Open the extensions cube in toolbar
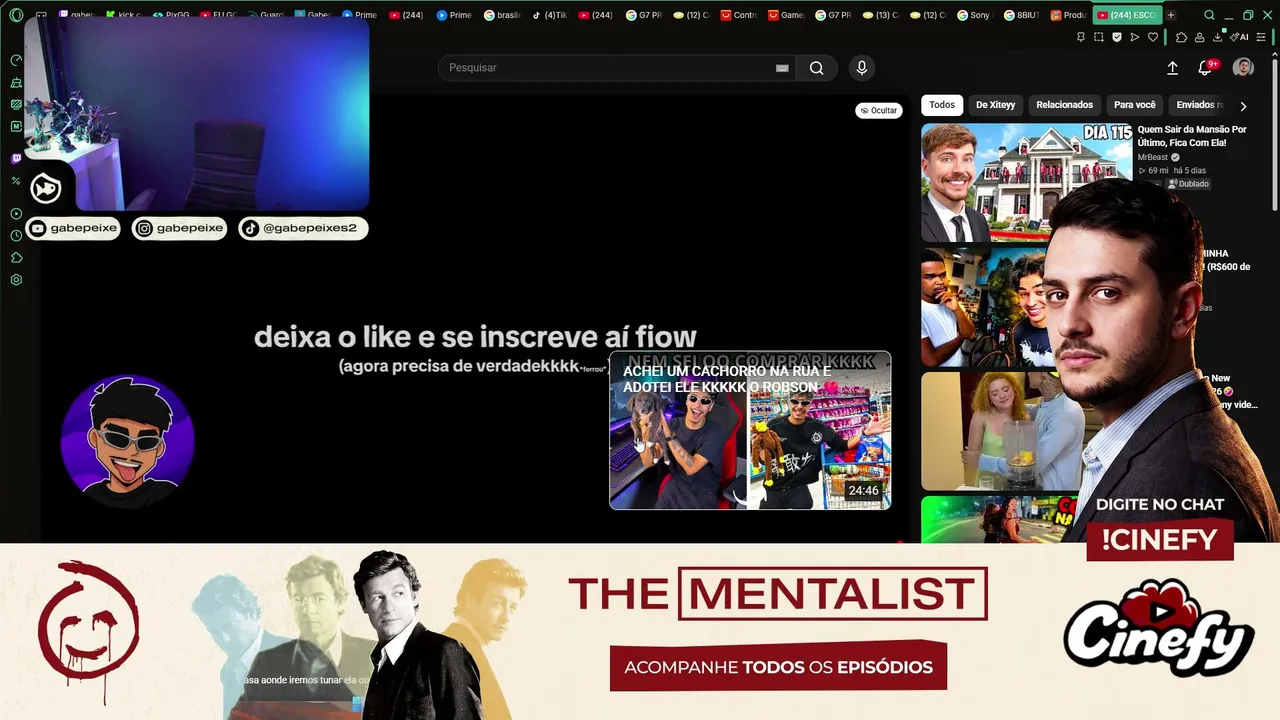Viewport: 1280px width, 720px height. [x=1181, y=37]
